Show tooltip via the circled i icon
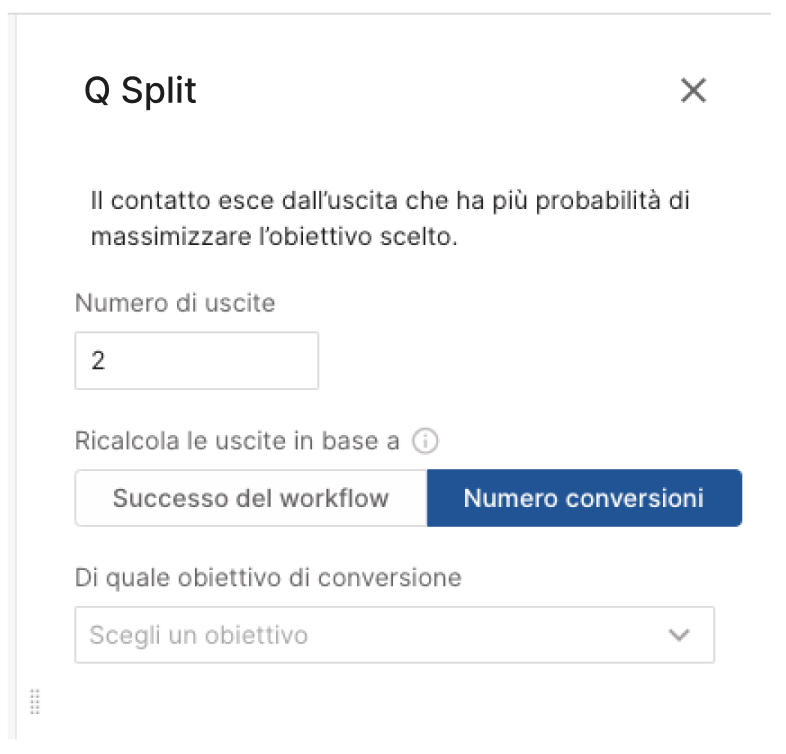 [x=425, y=442]
